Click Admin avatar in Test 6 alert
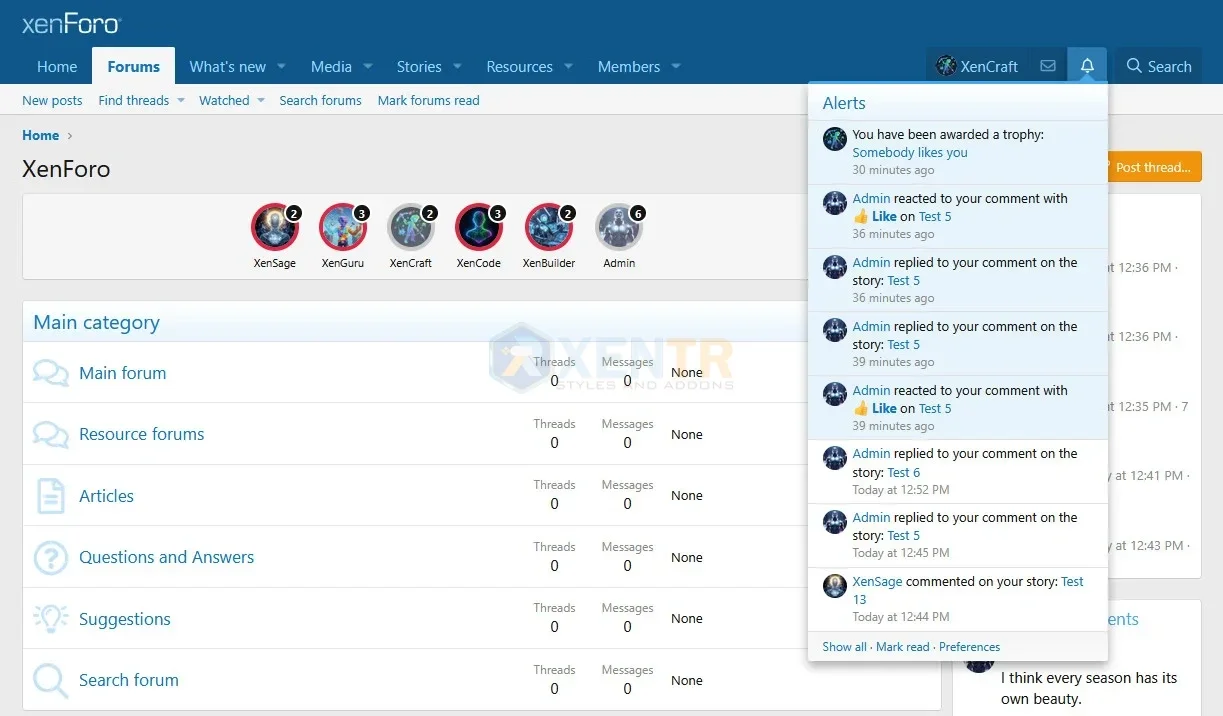Viewport: 1223px width, 716px height. coord(835,458)
